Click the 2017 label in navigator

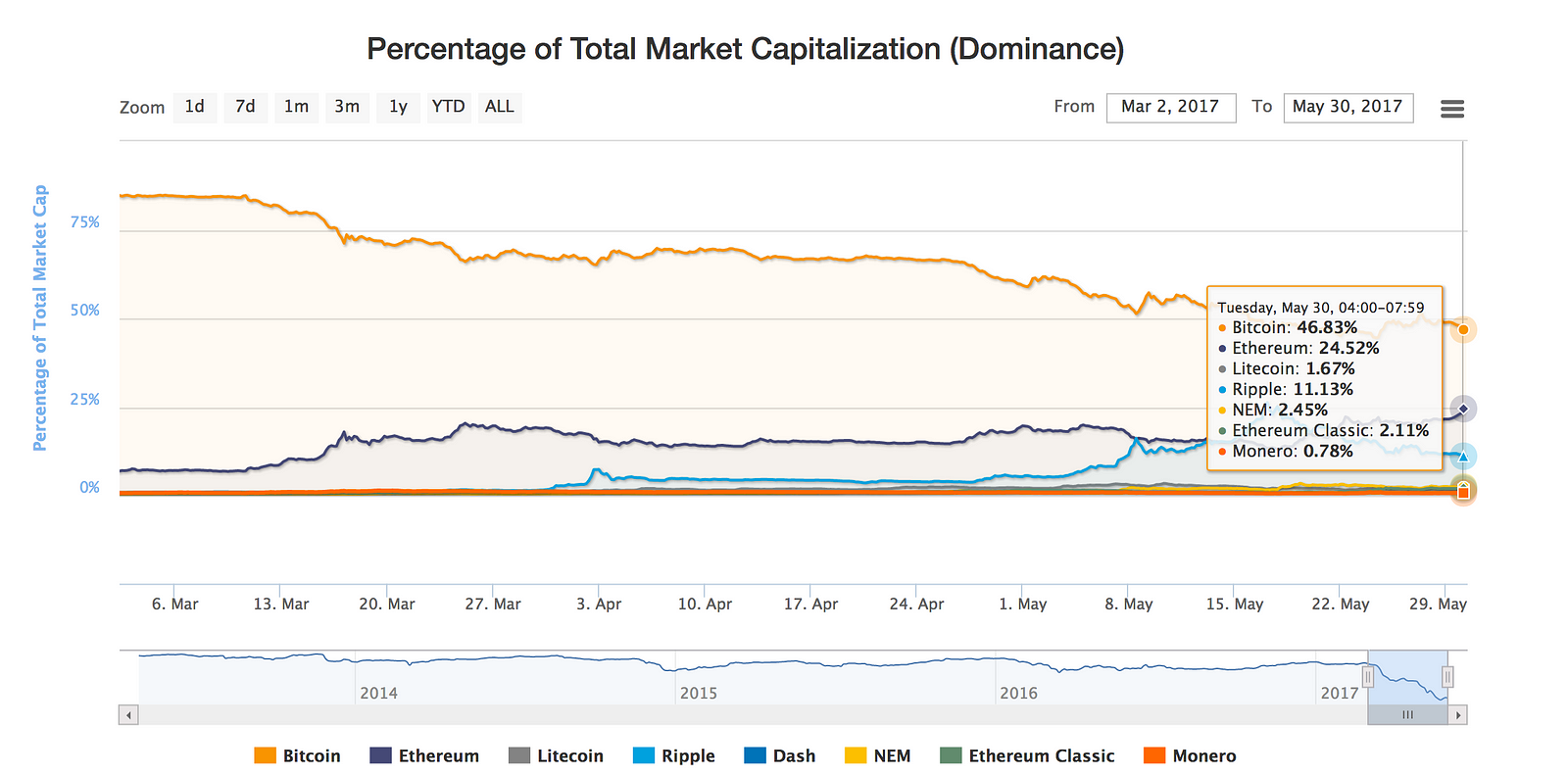1339,693
